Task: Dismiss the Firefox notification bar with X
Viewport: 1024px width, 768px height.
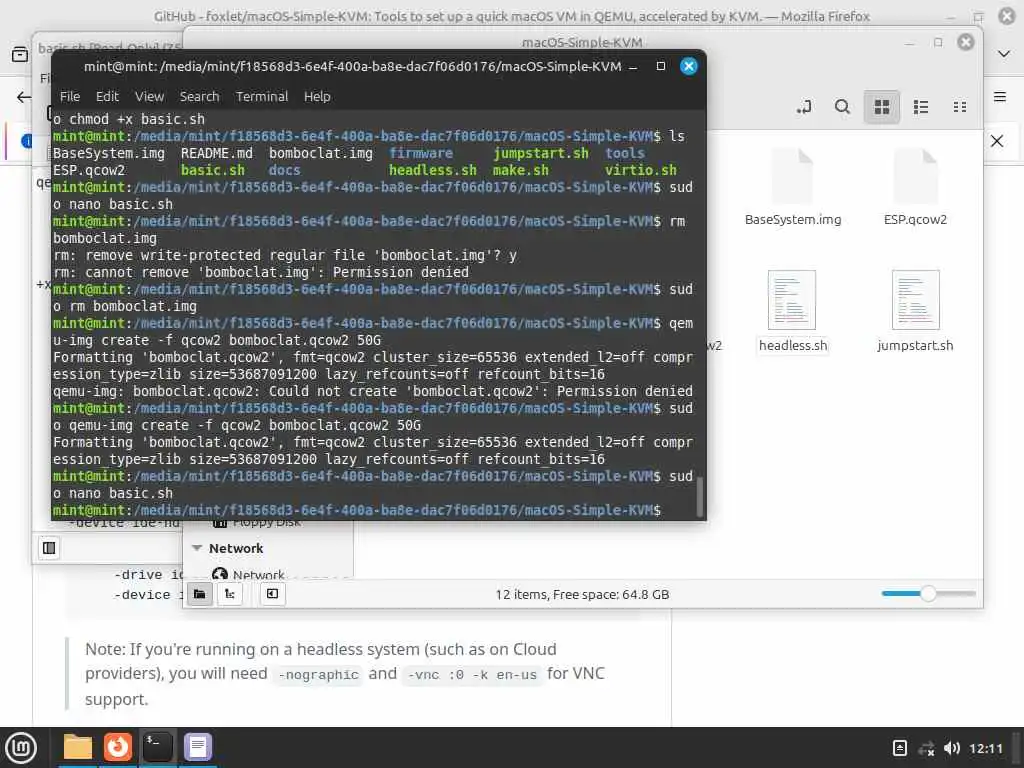Action: [997, 140]
